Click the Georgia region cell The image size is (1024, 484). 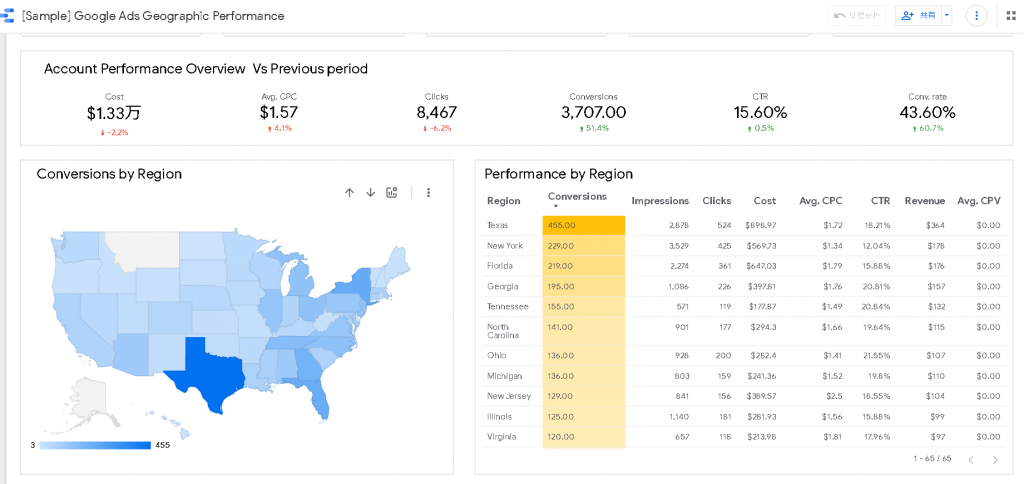coord(503,287)
